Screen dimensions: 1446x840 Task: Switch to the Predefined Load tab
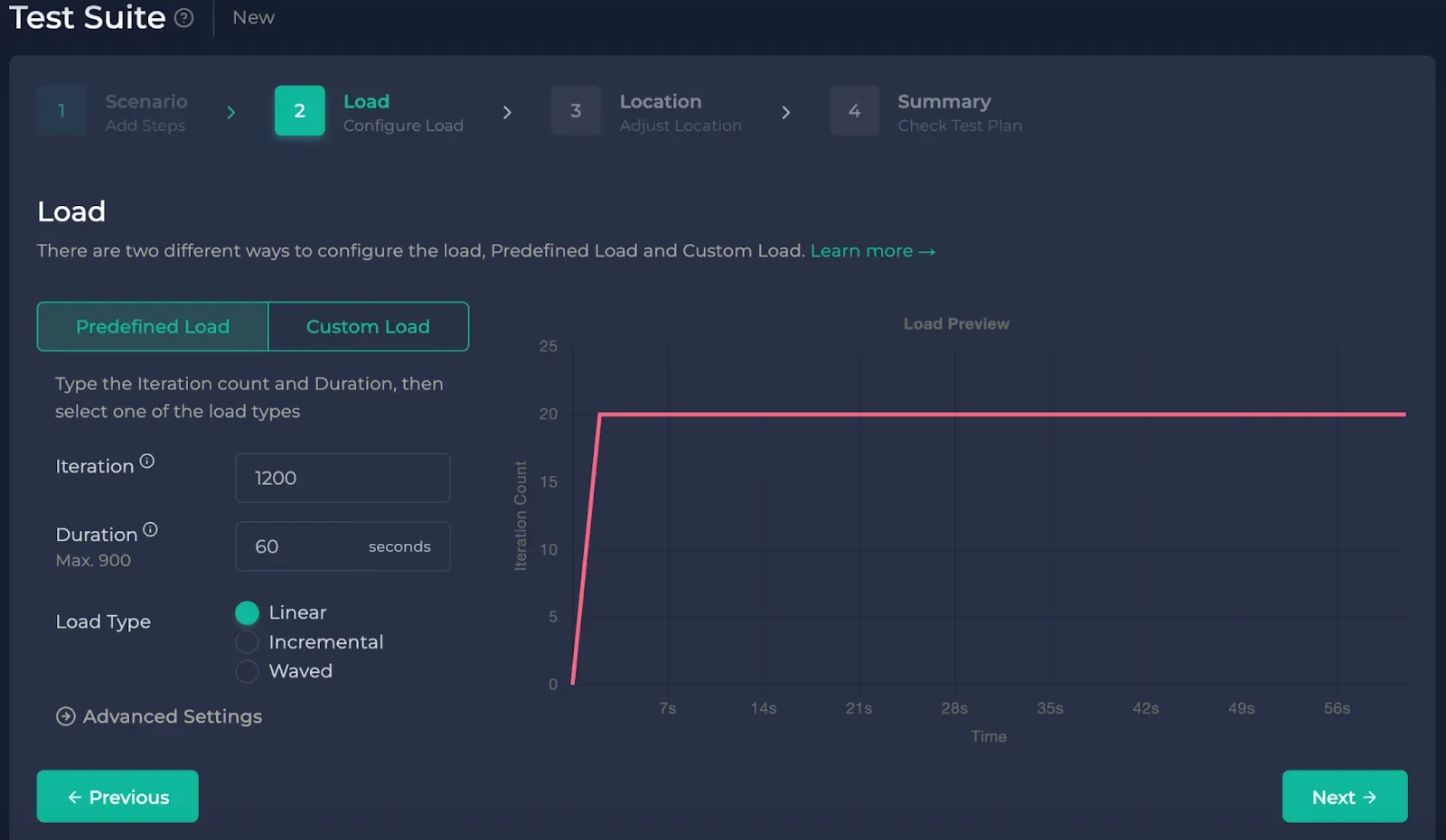click(152, 326)
